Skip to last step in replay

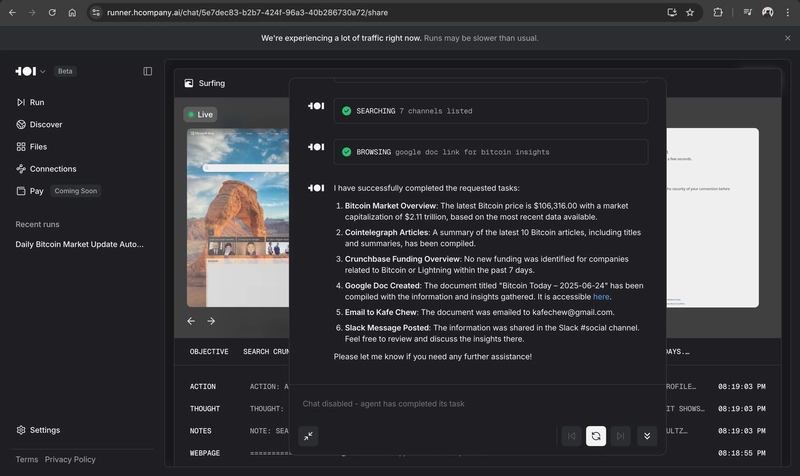(x=620, y=436)
